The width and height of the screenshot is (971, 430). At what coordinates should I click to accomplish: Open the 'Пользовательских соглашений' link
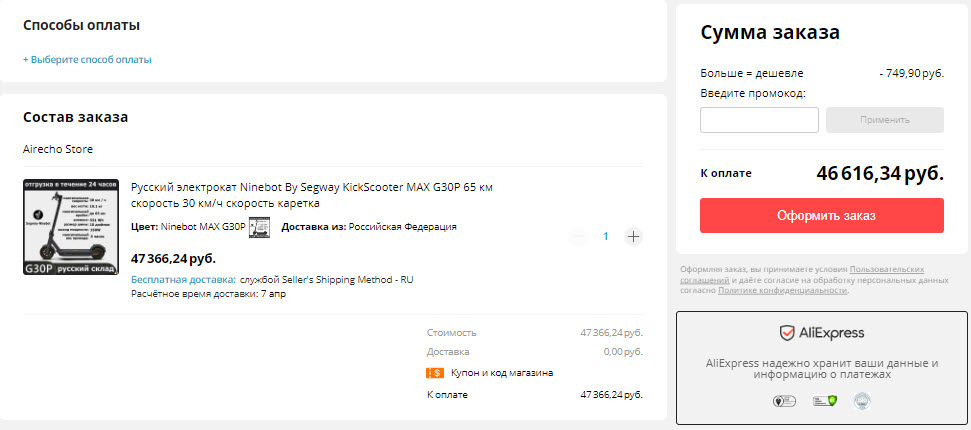click(x=886, y=270)
